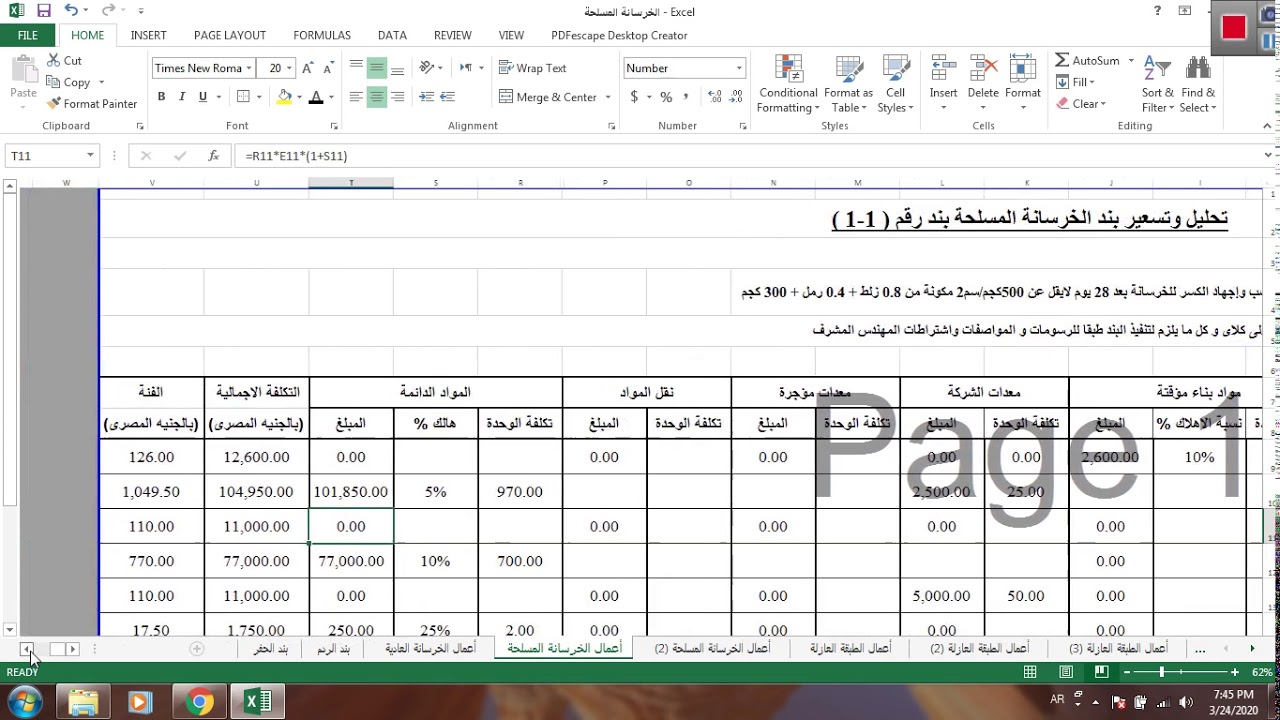
Task: Open the أعمال الخرسانة العادية sheet tab
Action: tap(430, 649)
